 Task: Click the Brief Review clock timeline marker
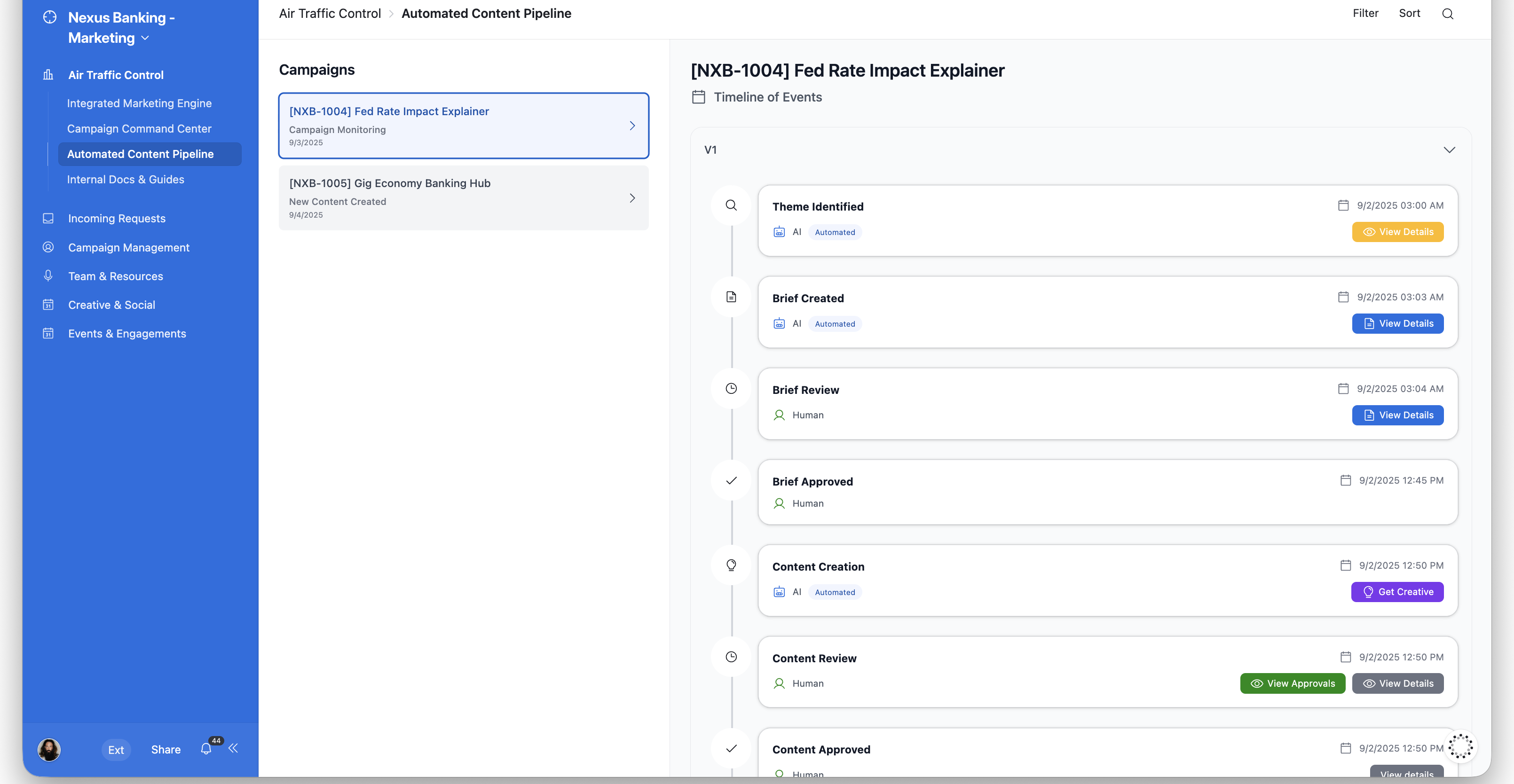click(731, 388)
